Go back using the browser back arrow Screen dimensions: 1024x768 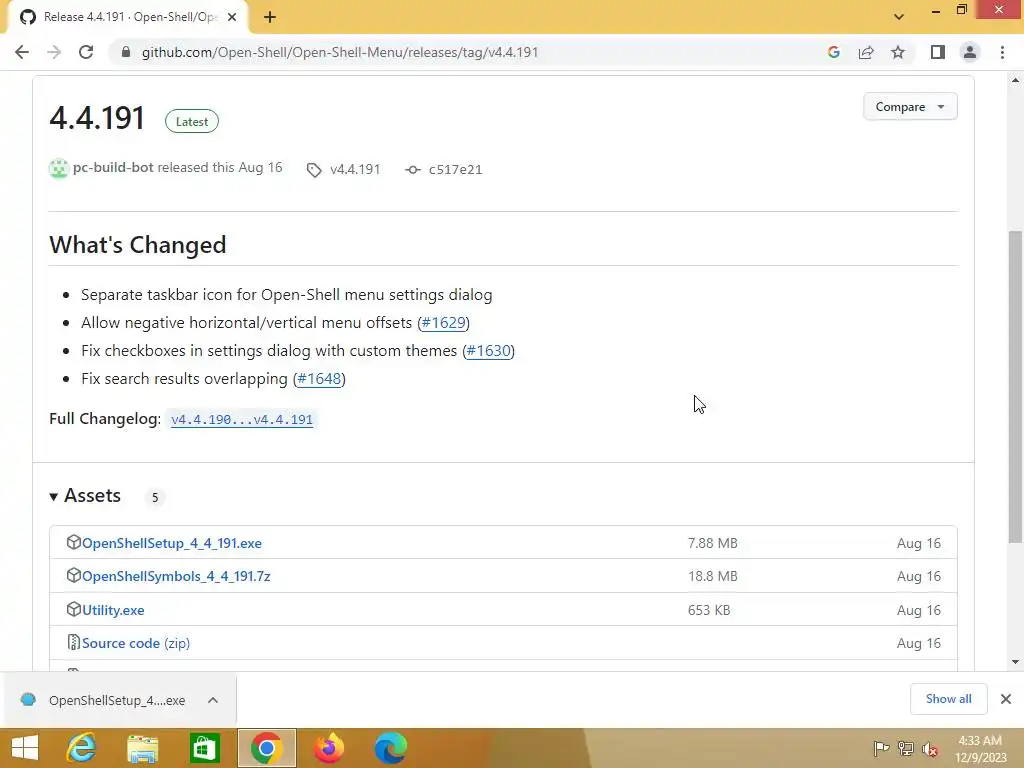coord(22,52)
